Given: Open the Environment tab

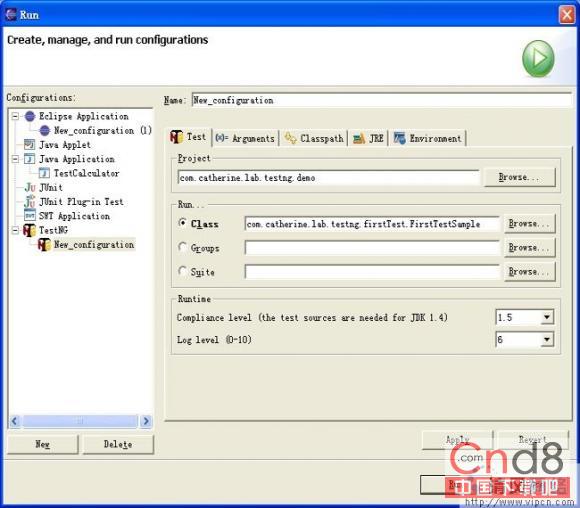Looking at the screenshot, I should (x=428, y=138).
